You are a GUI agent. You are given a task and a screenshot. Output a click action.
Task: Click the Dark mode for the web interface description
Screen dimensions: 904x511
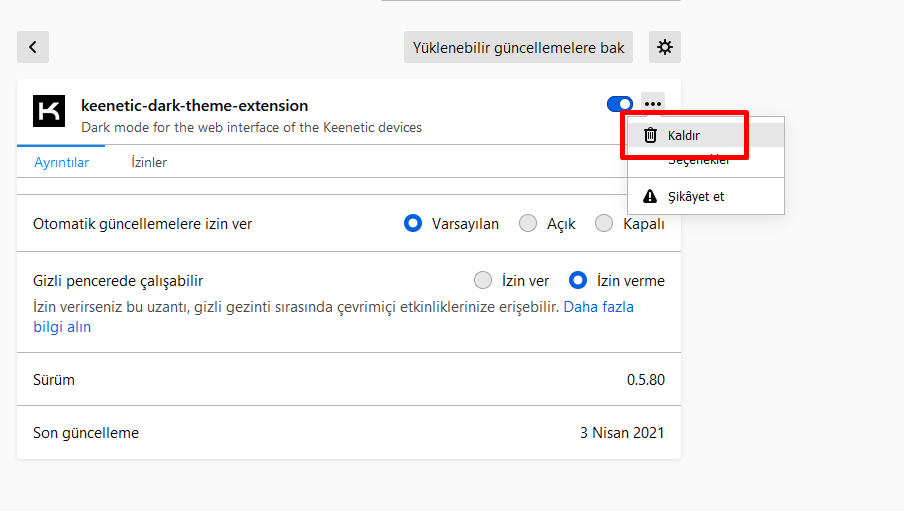point(251,127)
